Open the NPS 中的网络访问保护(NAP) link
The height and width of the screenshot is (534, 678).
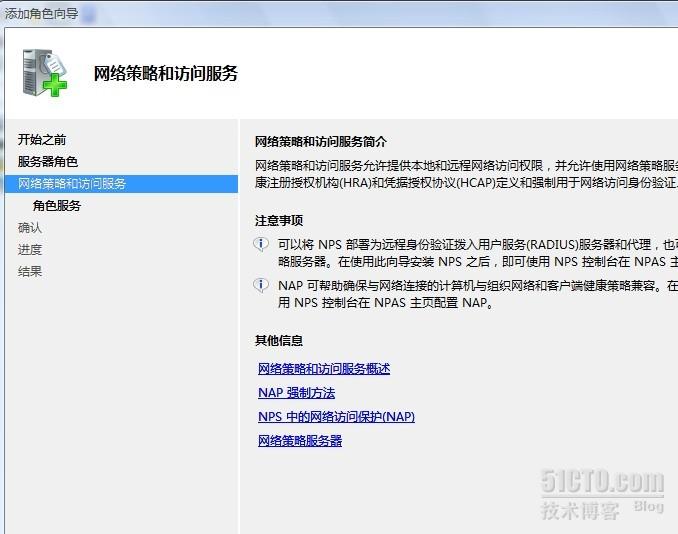click(x=336, y=417)
